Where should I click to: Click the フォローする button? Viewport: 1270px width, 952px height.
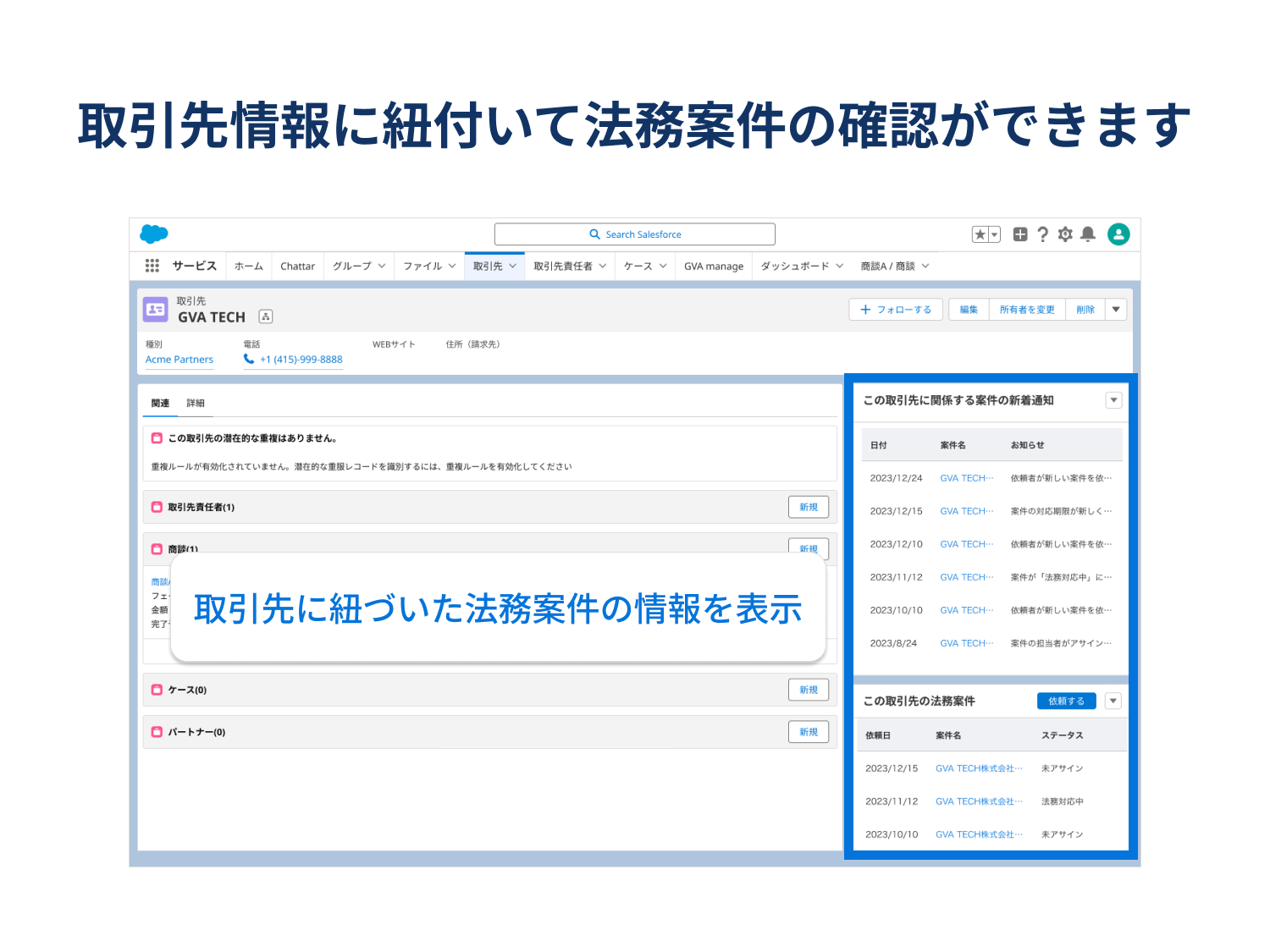pyautogui.click(x=896, y=310)
